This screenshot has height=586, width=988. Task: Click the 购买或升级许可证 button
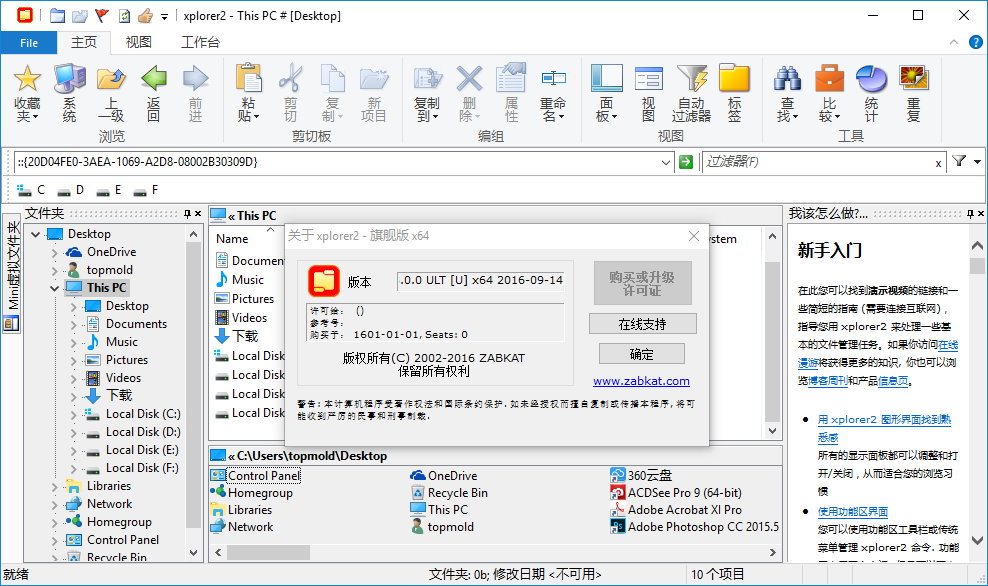[642, 284]
